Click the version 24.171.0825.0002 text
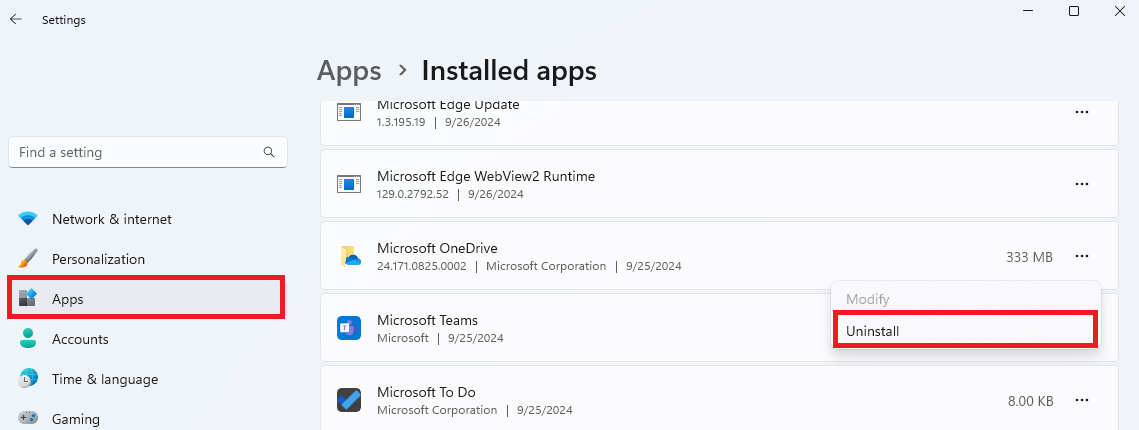 [421, 266]
